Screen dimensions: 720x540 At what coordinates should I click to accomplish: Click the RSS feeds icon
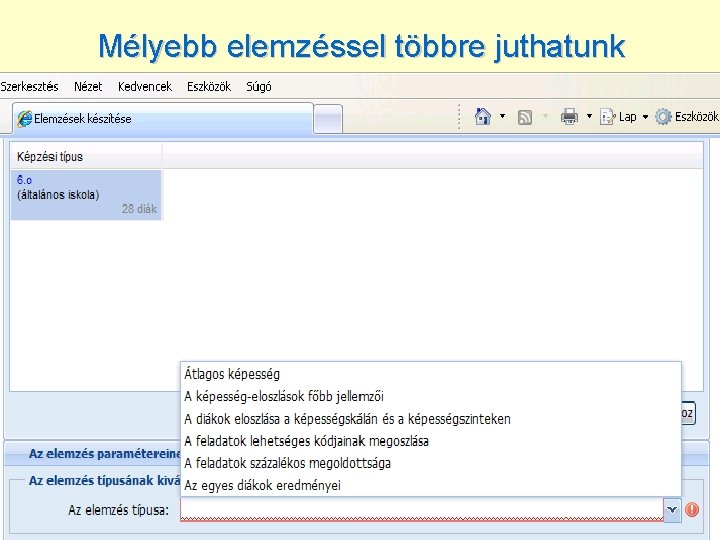point(525,118)
